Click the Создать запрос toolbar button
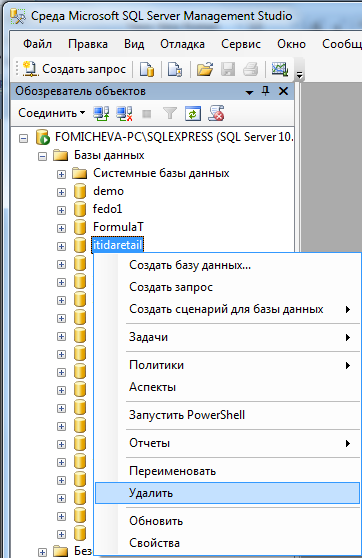This screenshot has height=558, width=362. 74,69
